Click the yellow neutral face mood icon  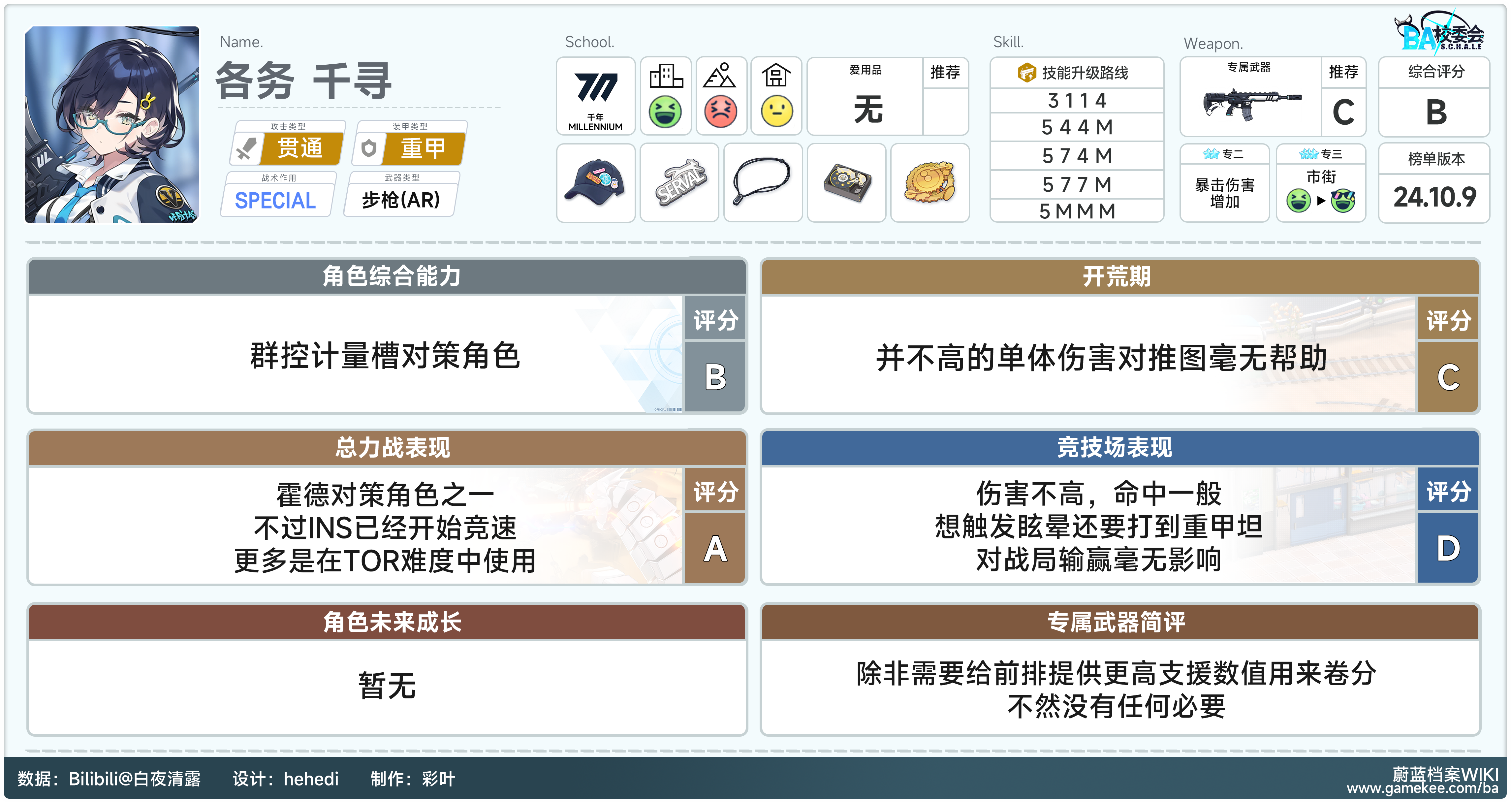(776, 112)
